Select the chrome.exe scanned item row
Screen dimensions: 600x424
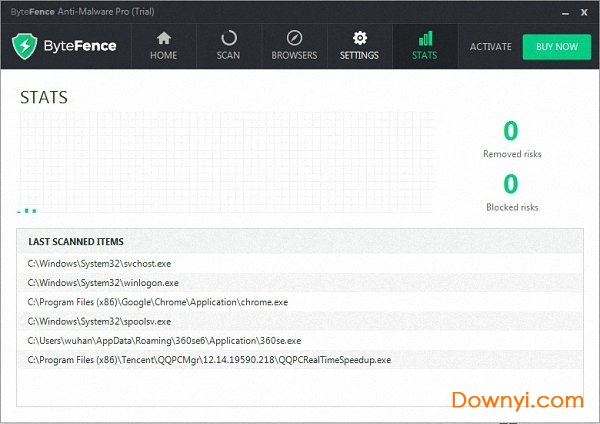click(x=300, y=302)
